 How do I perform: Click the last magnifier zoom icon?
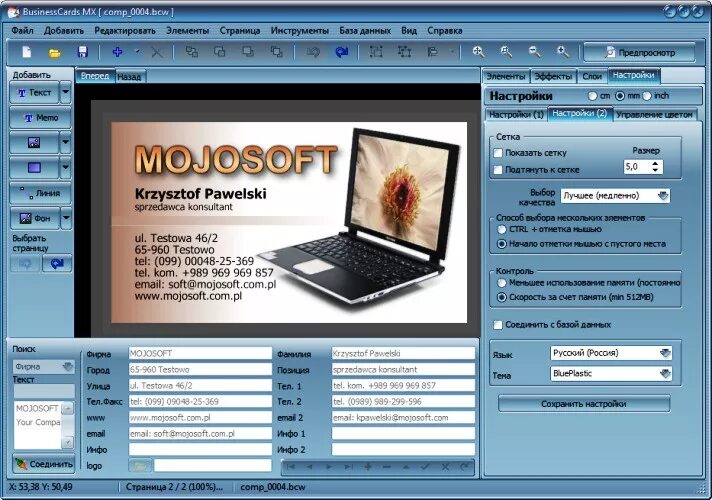[x=563, y=52]
